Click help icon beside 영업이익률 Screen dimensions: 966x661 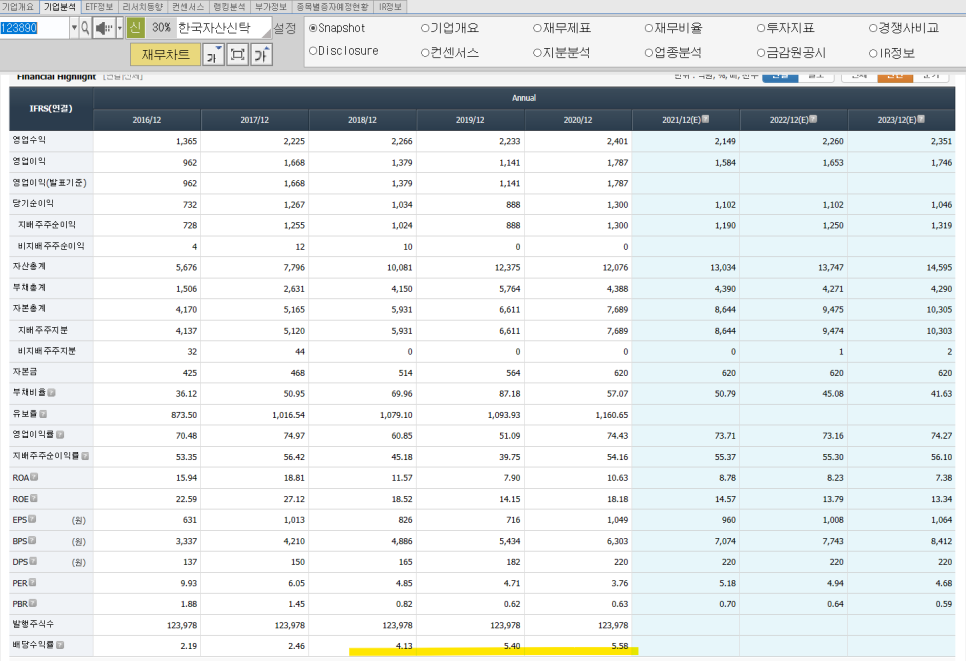[x=60, y=435]
